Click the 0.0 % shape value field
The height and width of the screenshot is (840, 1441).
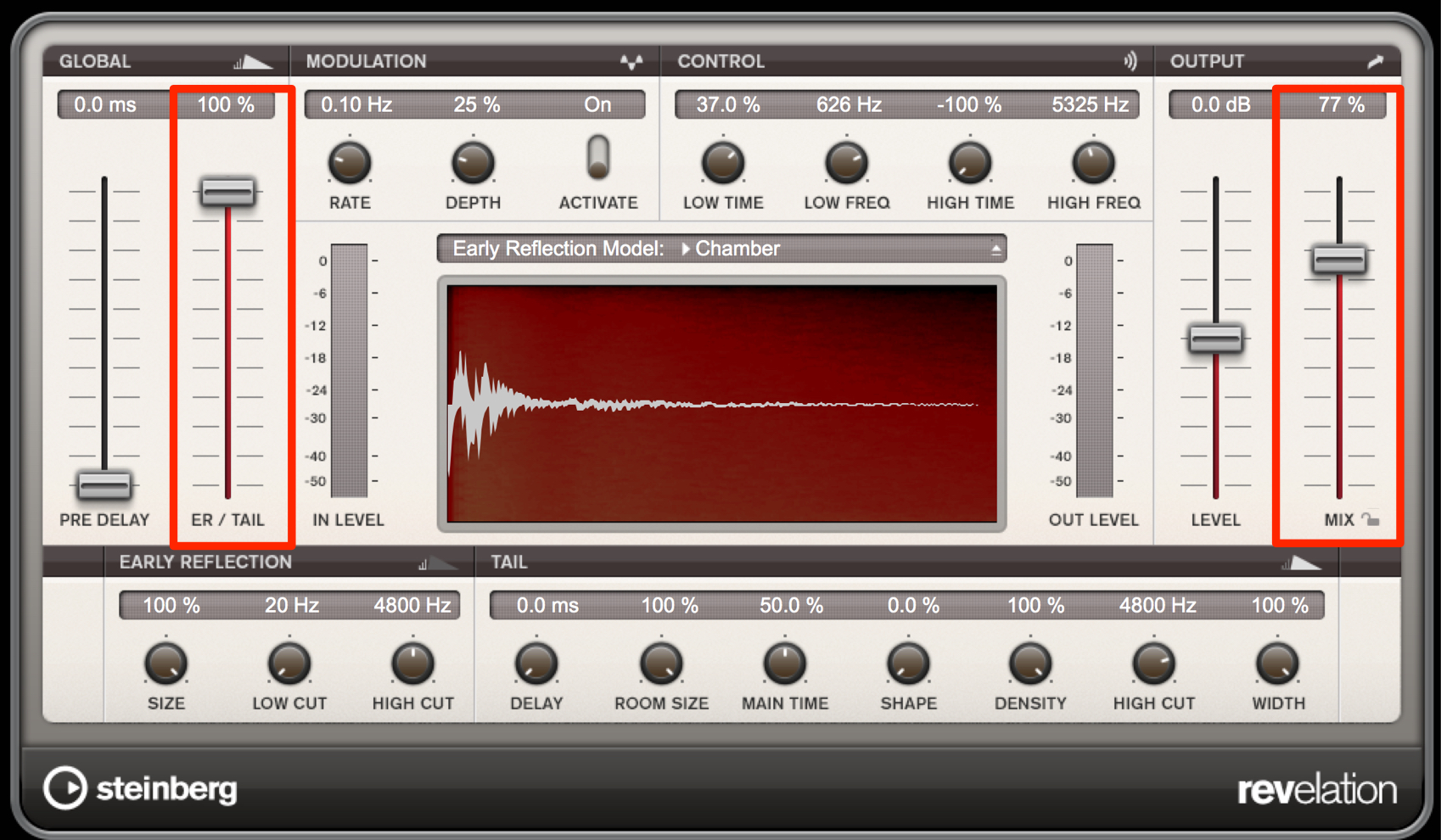click(x=913, y=605)
